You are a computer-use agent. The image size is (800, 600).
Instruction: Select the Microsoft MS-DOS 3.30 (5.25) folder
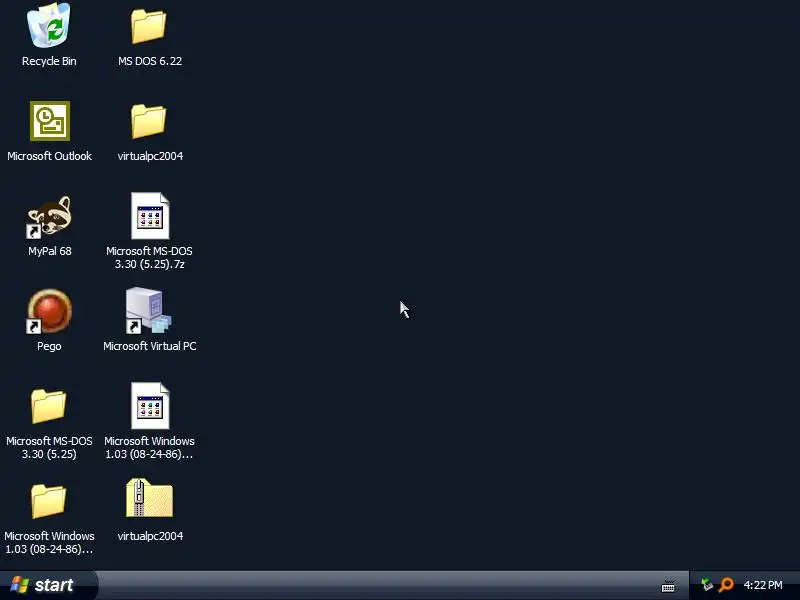tap(48, 406)
